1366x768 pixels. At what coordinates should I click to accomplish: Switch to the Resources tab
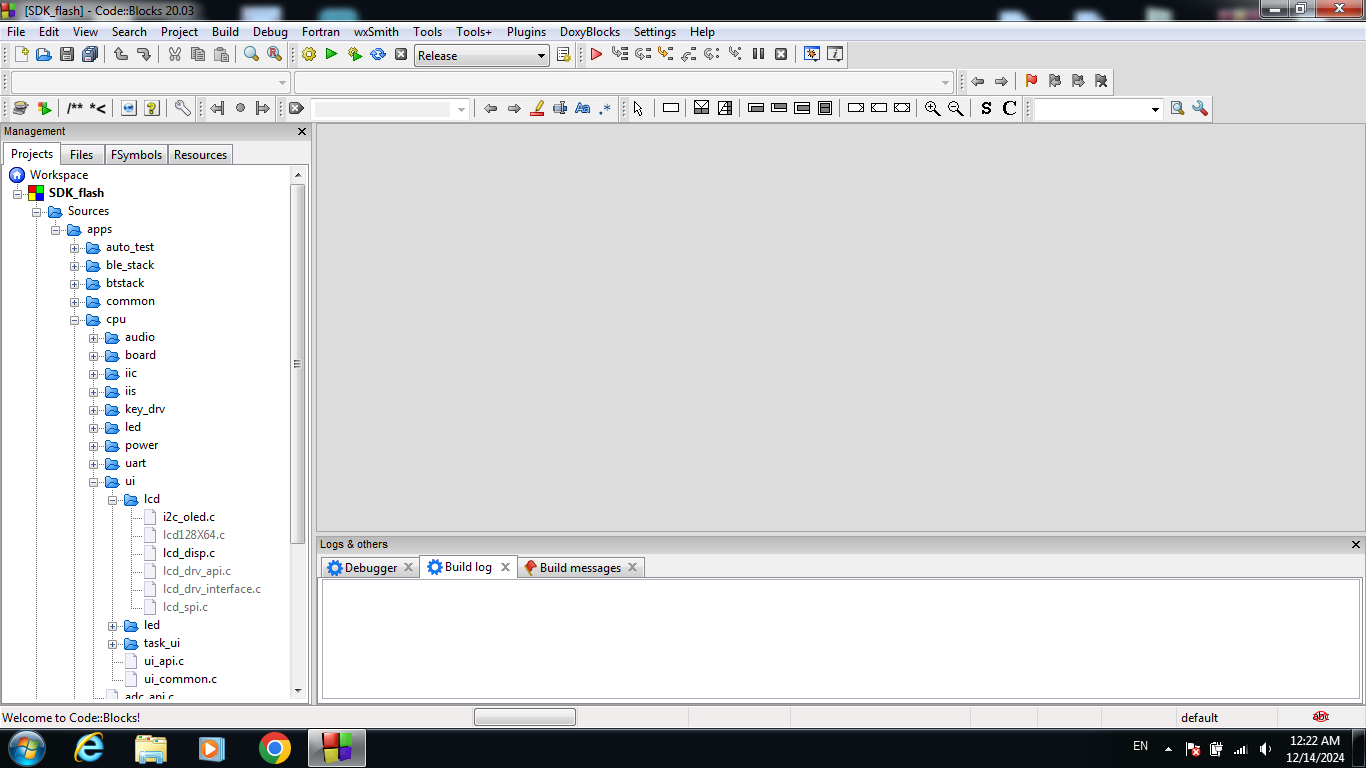click(x=200, y=155)
